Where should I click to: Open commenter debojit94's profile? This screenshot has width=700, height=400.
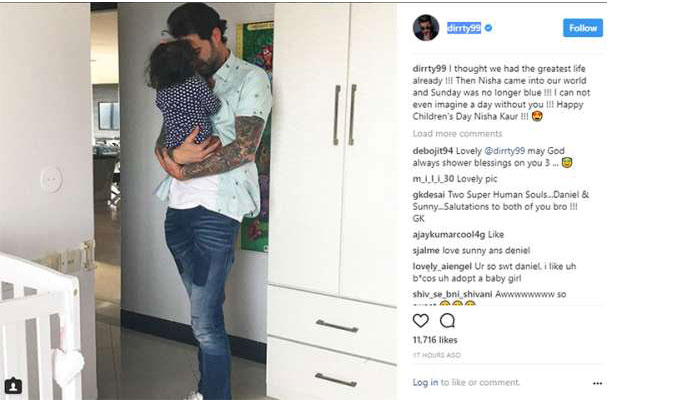pyautogui.click(x=433, y=151)
